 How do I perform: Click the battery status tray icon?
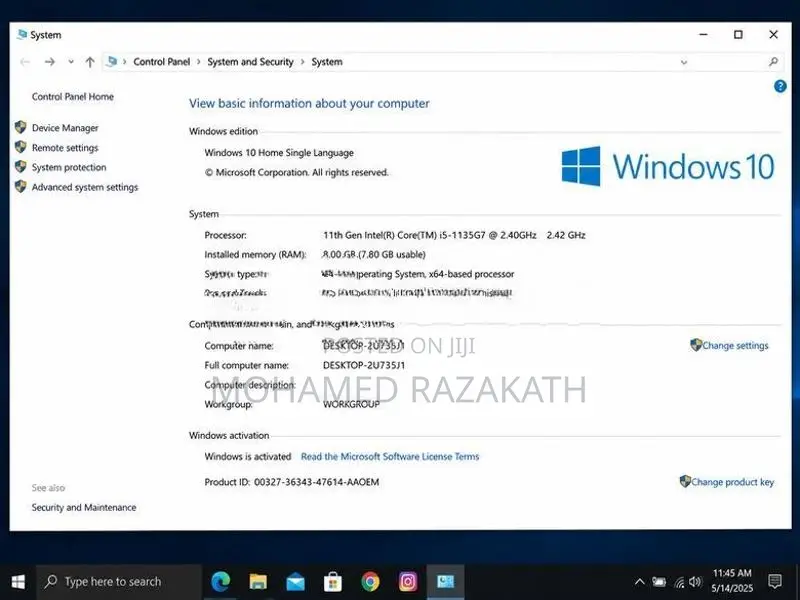pos(659,582)
